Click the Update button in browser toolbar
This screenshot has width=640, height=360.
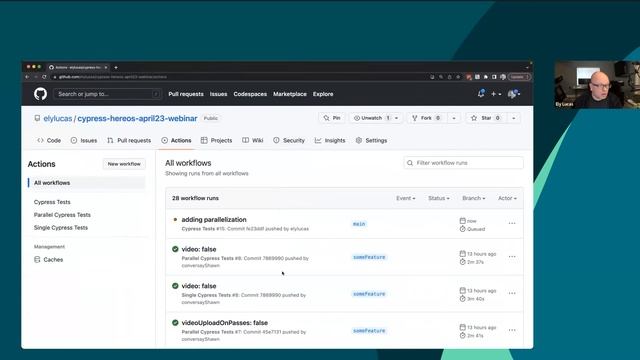point(519,77)
